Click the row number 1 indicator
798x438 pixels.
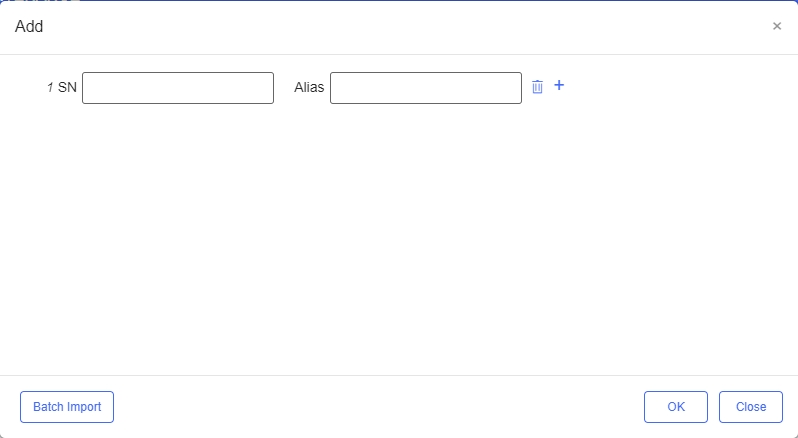click(50, 87)
